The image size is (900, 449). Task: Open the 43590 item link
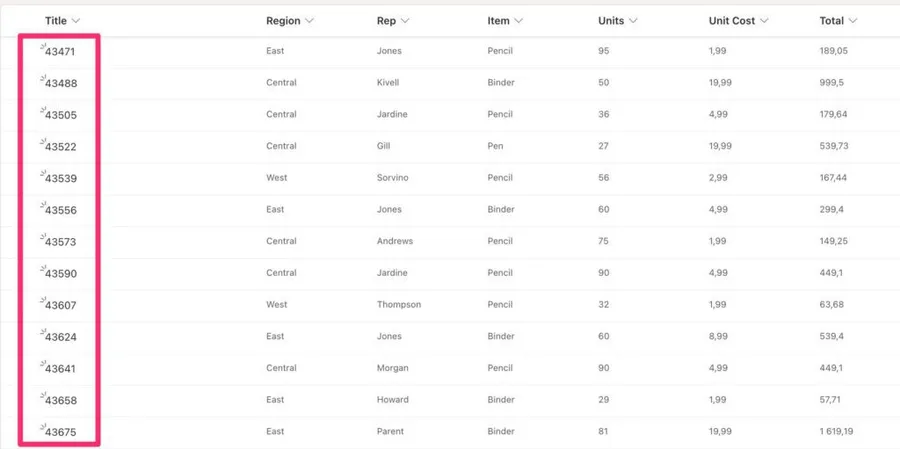click(x=61, y=274)
